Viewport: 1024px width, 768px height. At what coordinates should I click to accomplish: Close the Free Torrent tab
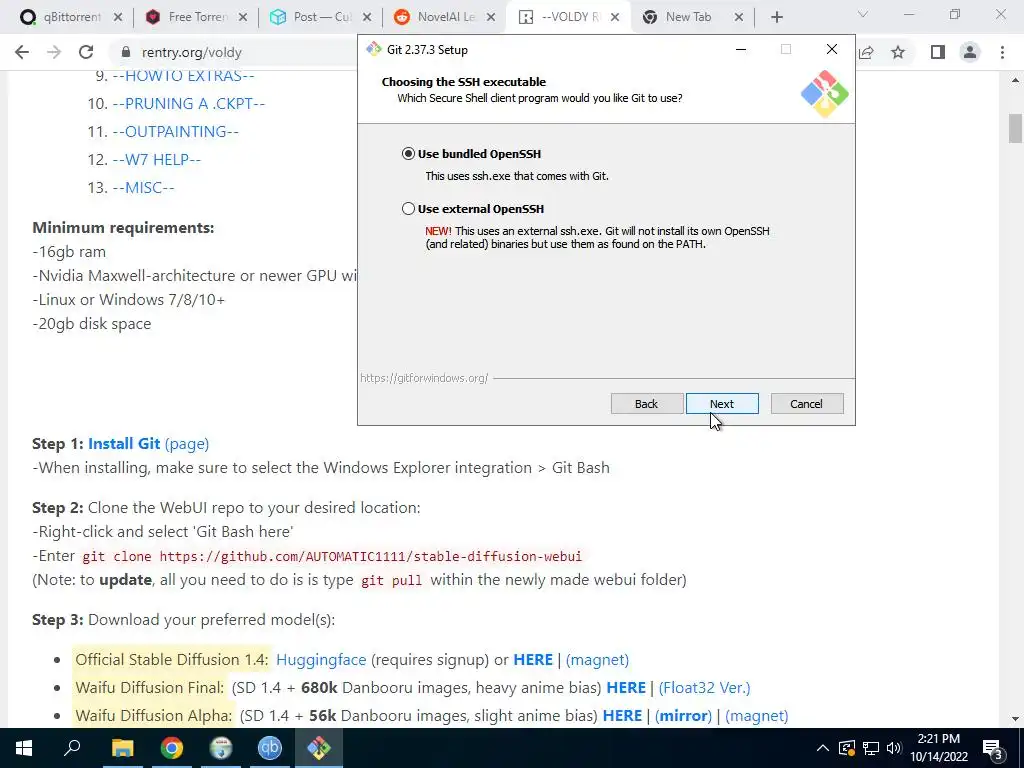tap(243, 18)
